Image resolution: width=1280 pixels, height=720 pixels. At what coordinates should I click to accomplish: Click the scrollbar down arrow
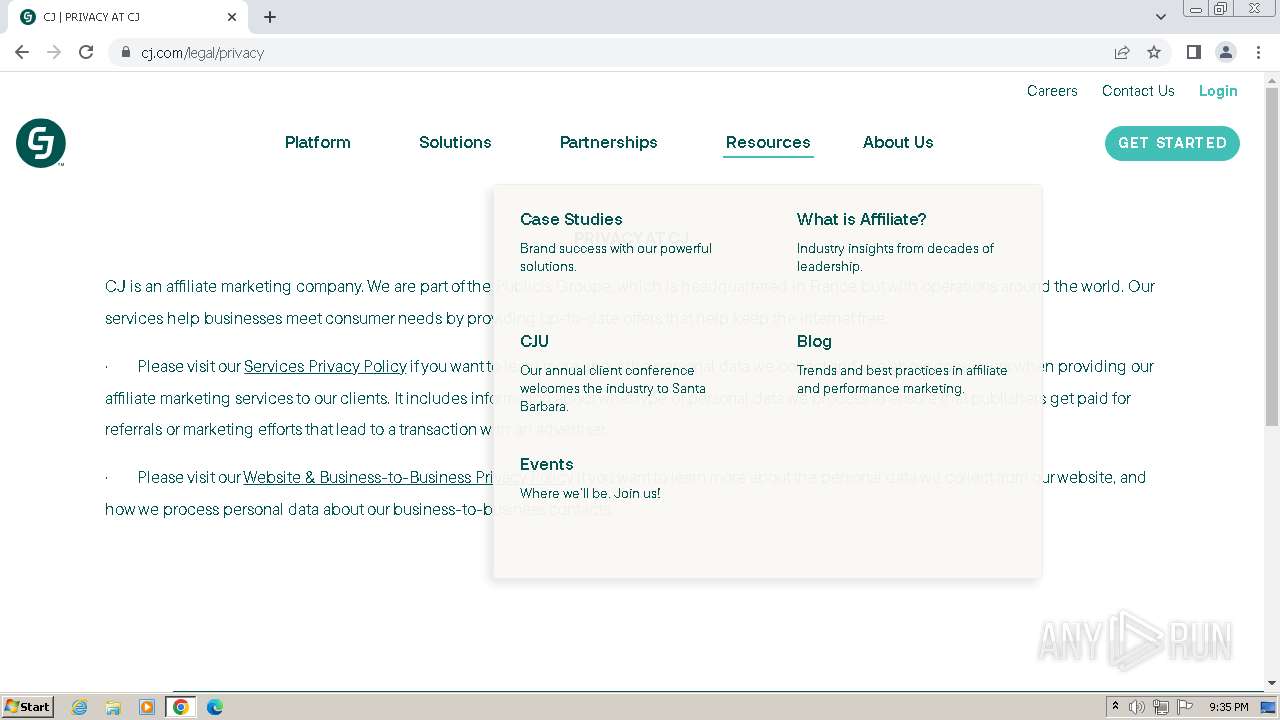1272,683
